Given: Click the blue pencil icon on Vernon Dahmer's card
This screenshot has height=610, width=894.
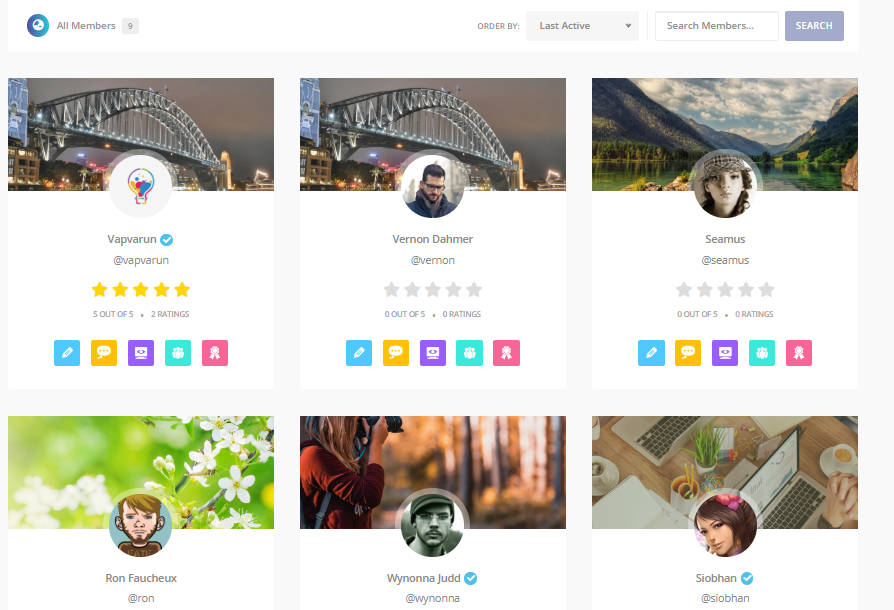Looking at the screenshot, I should (x=359, y=353).
